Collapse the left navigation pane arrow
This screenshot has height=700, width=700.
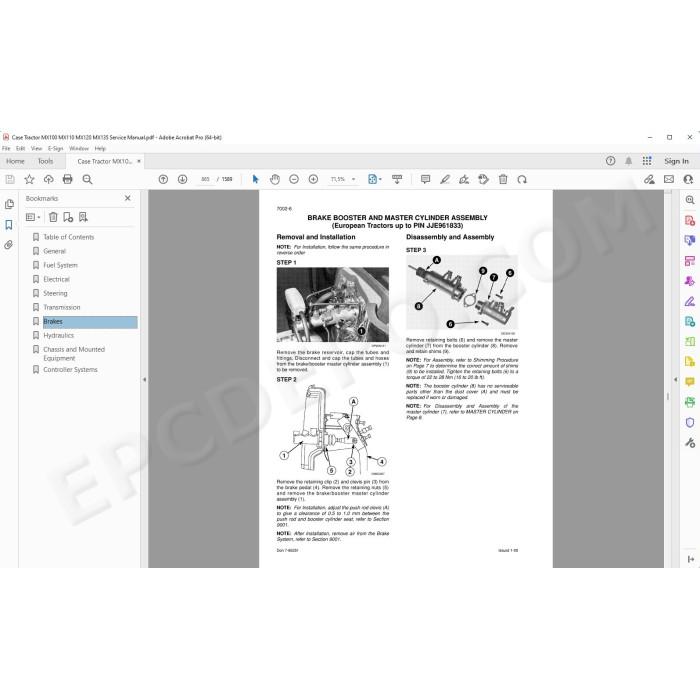pos(144,379)
